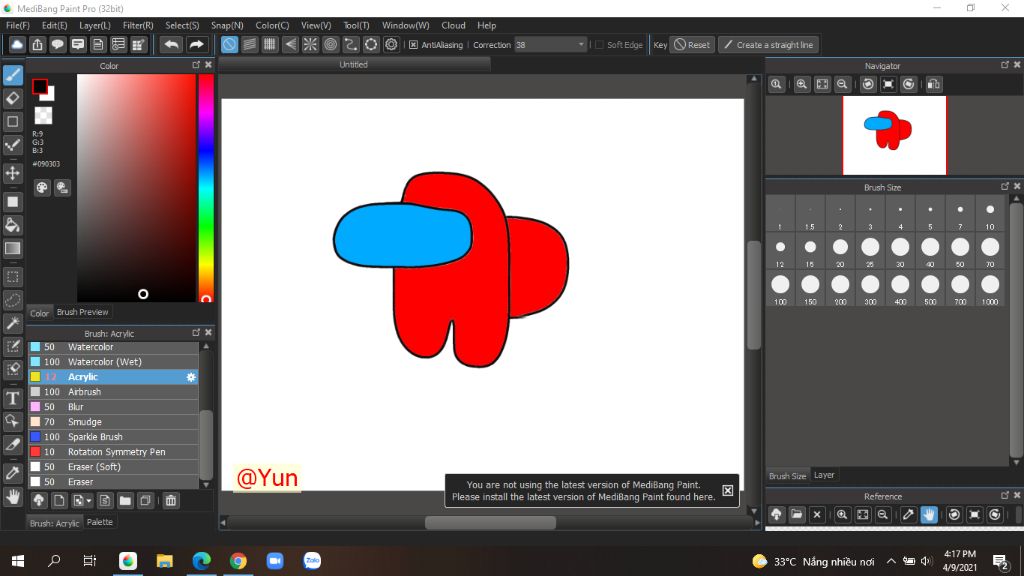This screenshot has width=1024, height=576.
Task: Click the Redo arrow
Action: (196, 44)
